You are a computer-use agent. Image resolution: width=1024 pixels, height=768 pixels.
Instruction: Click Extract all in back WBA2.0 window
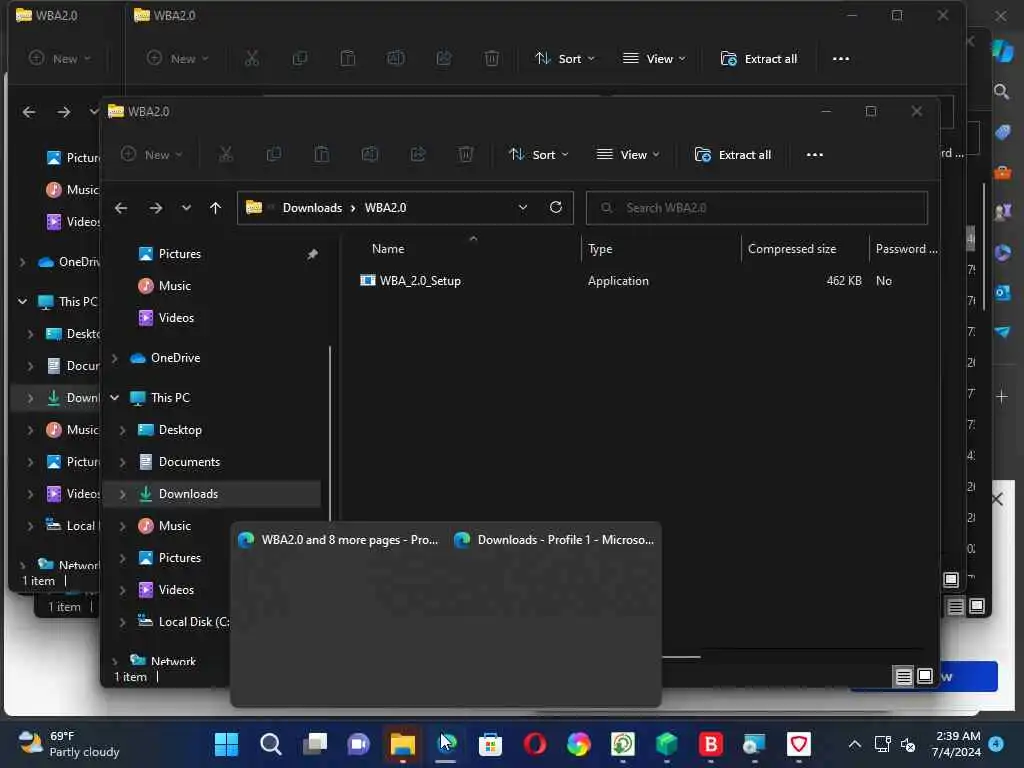coord(759,59)
